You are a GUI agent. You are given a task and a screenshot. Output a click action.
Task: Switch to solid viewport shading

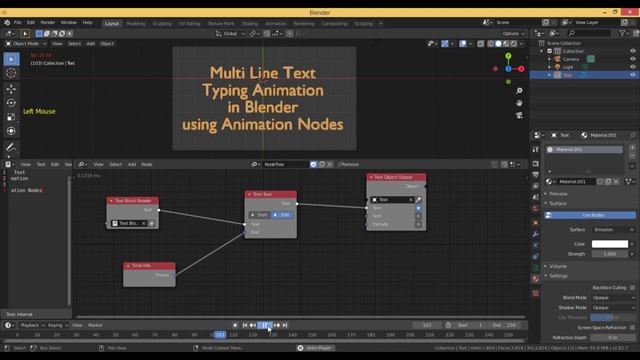pos(498,44)
